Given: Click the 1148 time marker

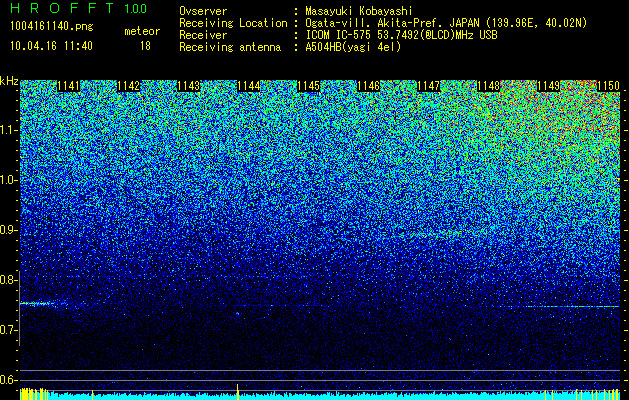Looking at the screenshot, I should [489, 86].
